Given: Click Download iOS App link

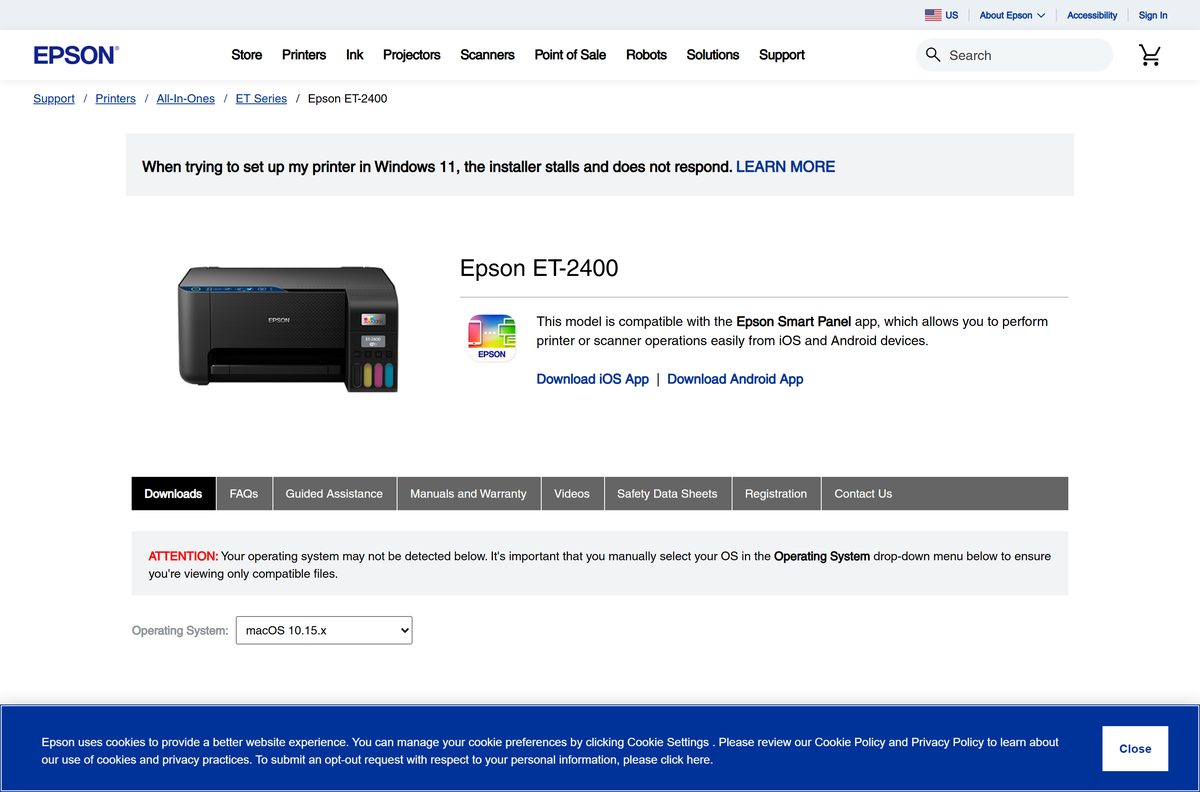Looking at the screenshot, I should click(x=593, y=379).
